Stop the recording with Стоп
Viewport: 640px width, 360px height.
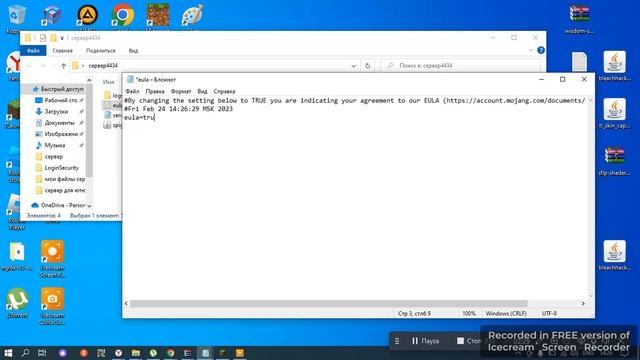[x=469, y=341]
